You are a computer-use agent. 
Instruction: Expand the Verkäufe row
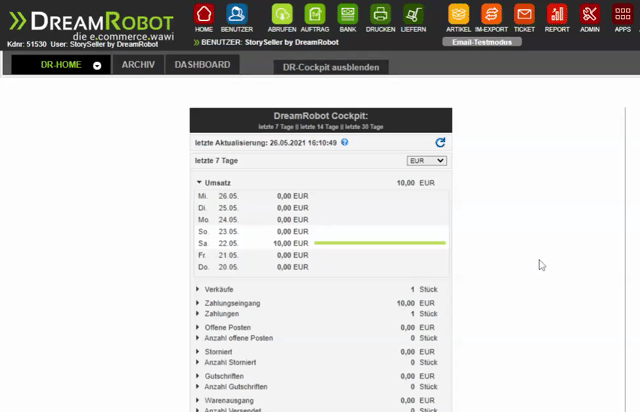click(x=198, y=289)
